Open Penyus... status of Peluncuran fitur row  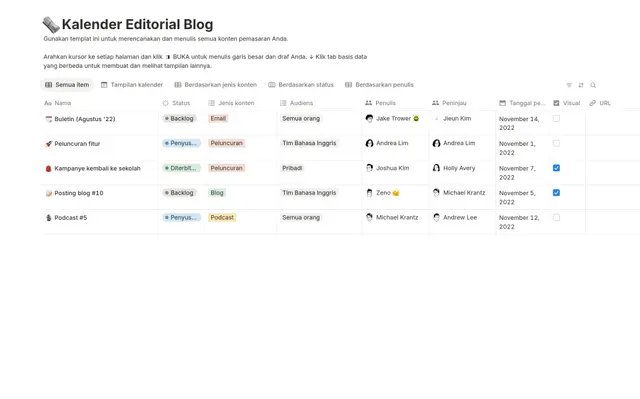181,143
